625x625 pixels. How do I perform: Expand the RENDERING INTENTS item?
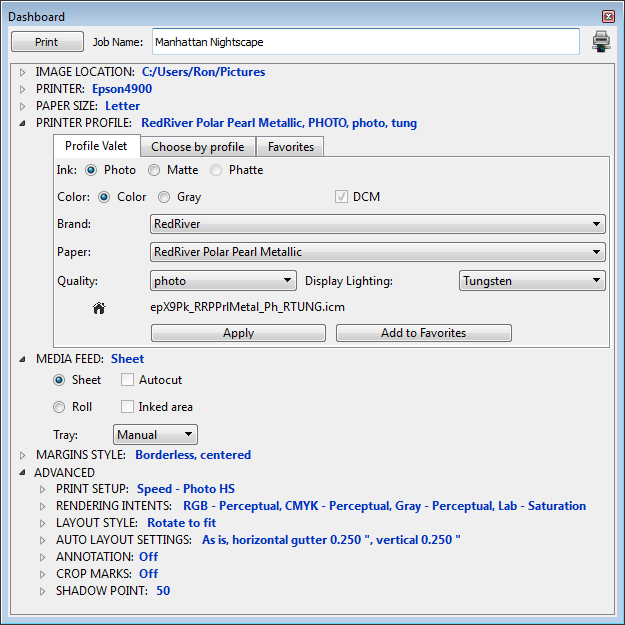(x=42, y=506)
